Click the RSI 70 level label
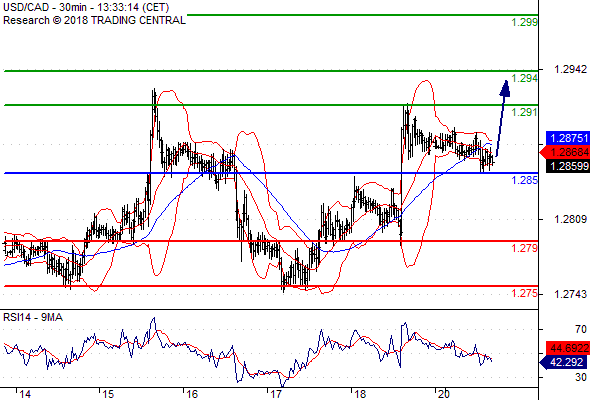590x400 pixels. (x=581, y=329)
